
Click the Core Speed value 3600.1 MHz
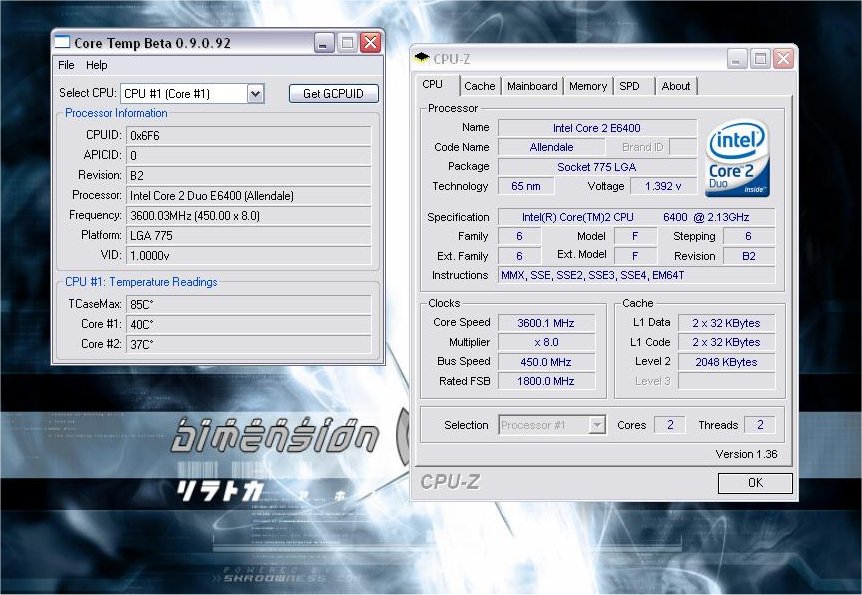[x=546, y=323]
